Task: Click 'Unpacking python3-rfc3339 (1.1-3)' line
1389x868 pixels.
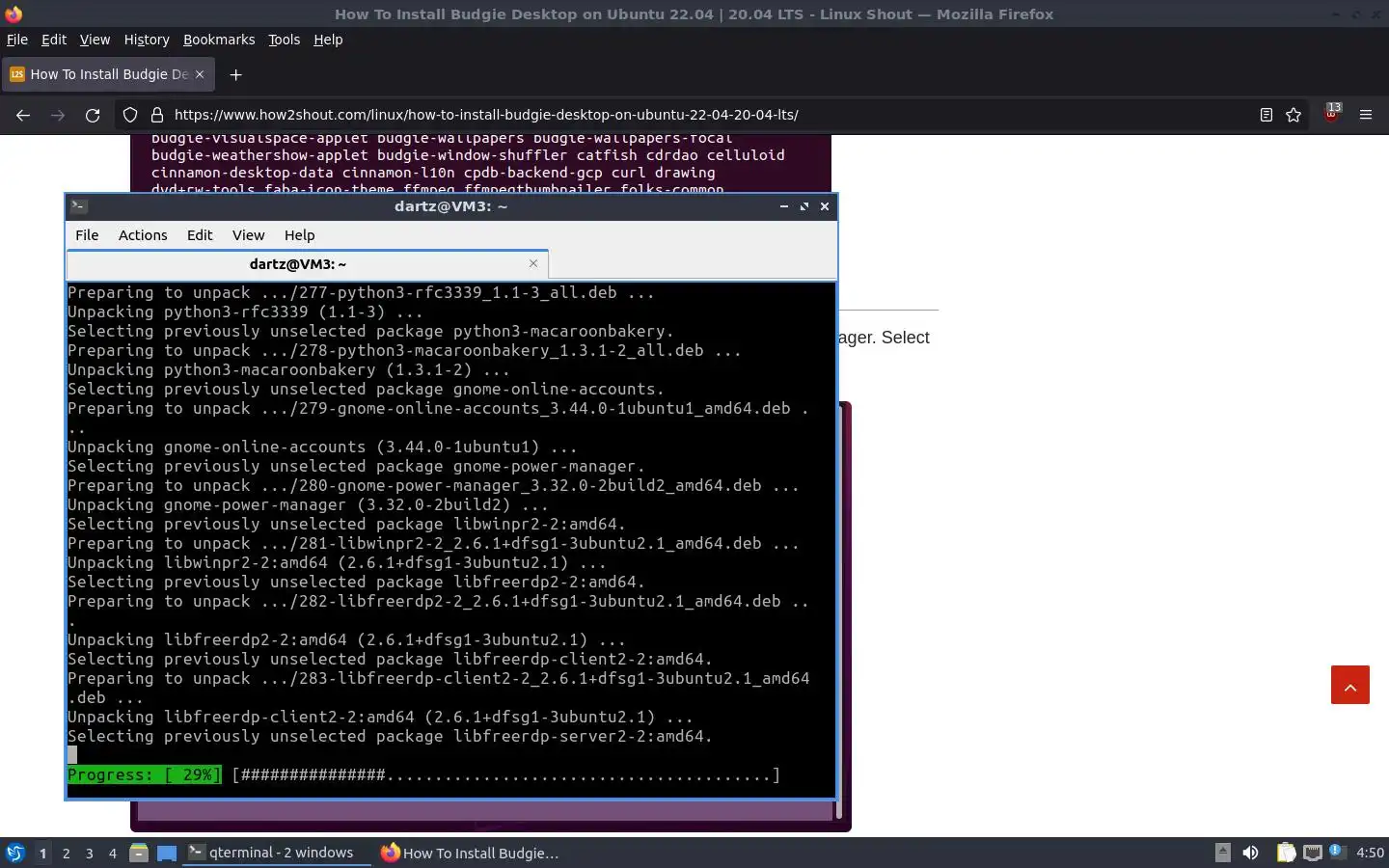Action: coord(245,312)
